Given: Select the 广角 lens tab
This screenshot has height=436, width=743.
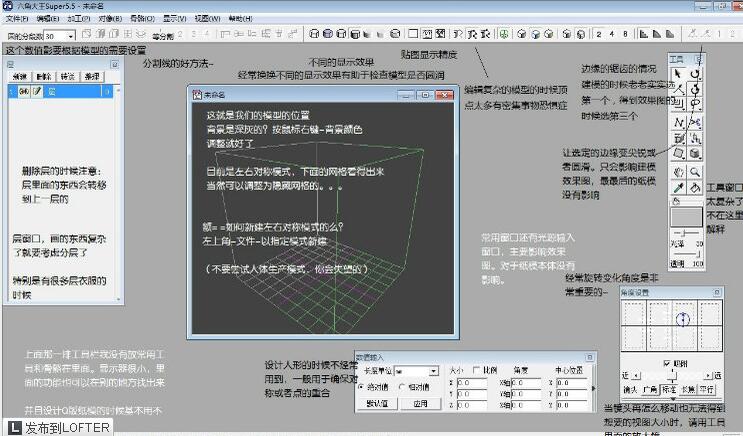Looking at the screenshot, I should click(650, 390).
